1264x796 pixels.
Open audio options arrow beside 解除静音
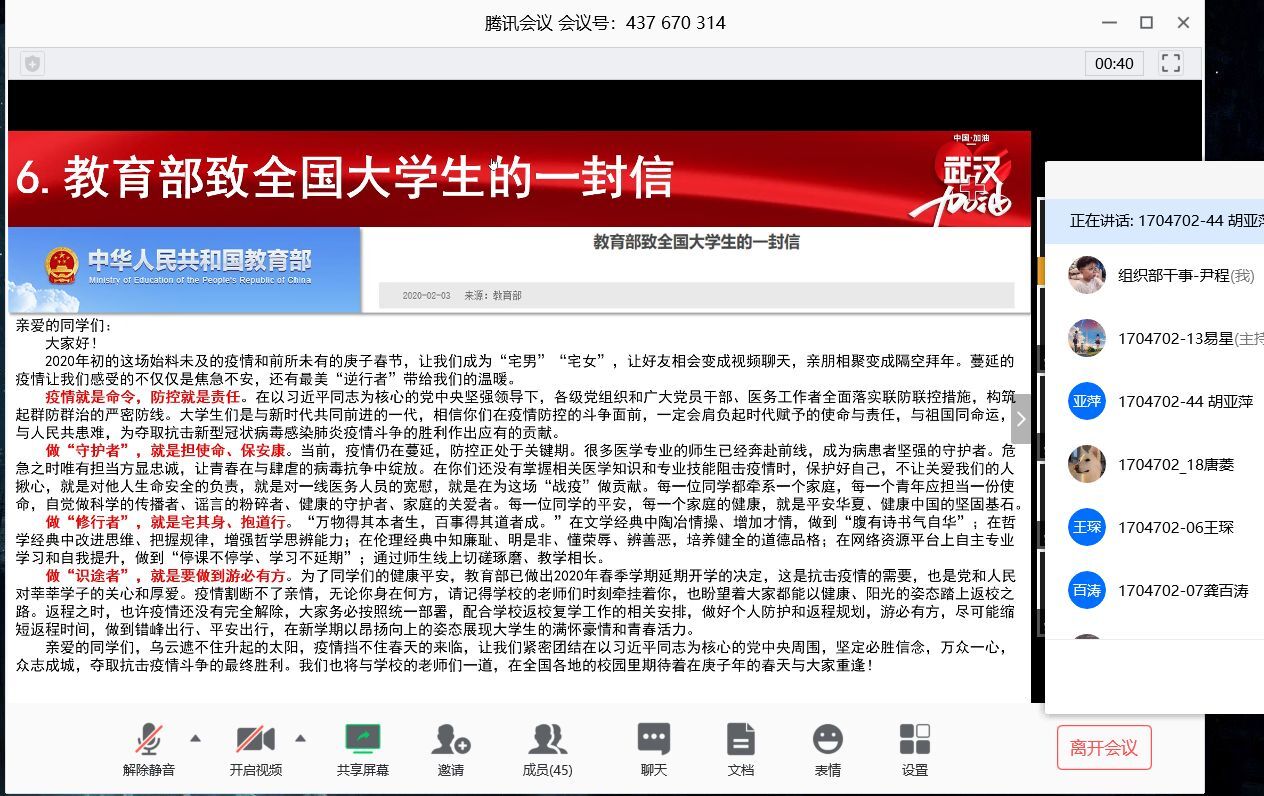[195, 738]
